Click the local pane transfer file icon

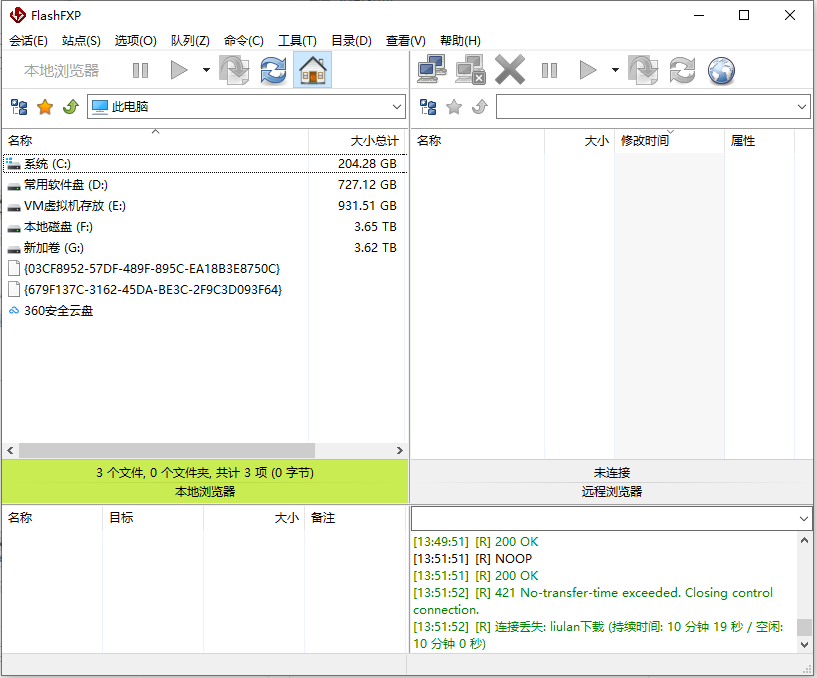pos(234,70)
